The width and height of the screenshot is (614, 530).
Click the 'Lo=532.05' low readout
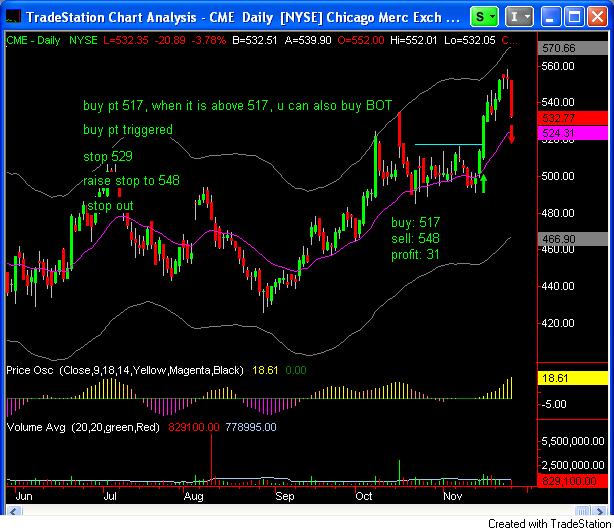click(x=470, y=40)
